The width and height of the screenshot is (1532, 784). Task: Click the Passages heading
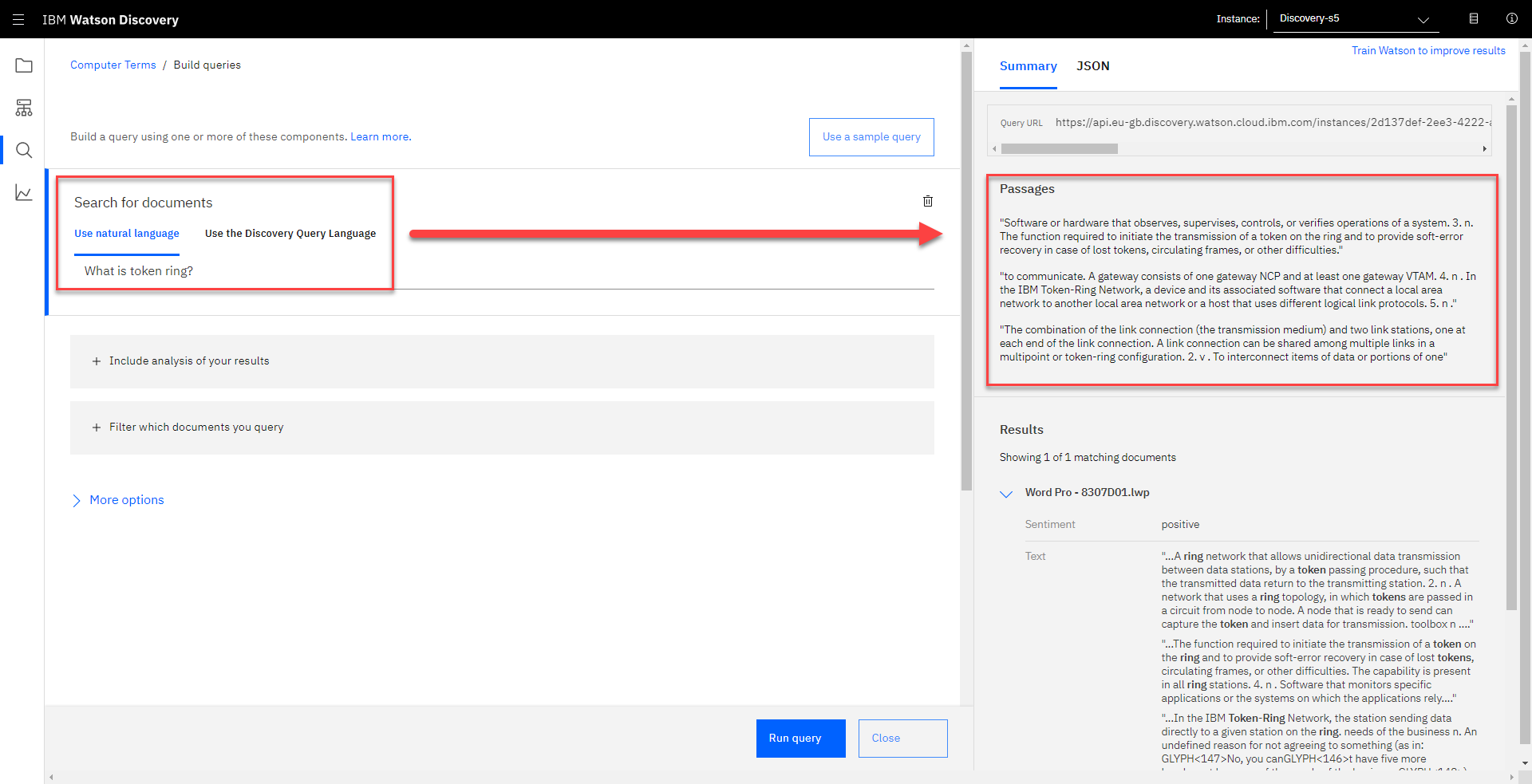1027,189
